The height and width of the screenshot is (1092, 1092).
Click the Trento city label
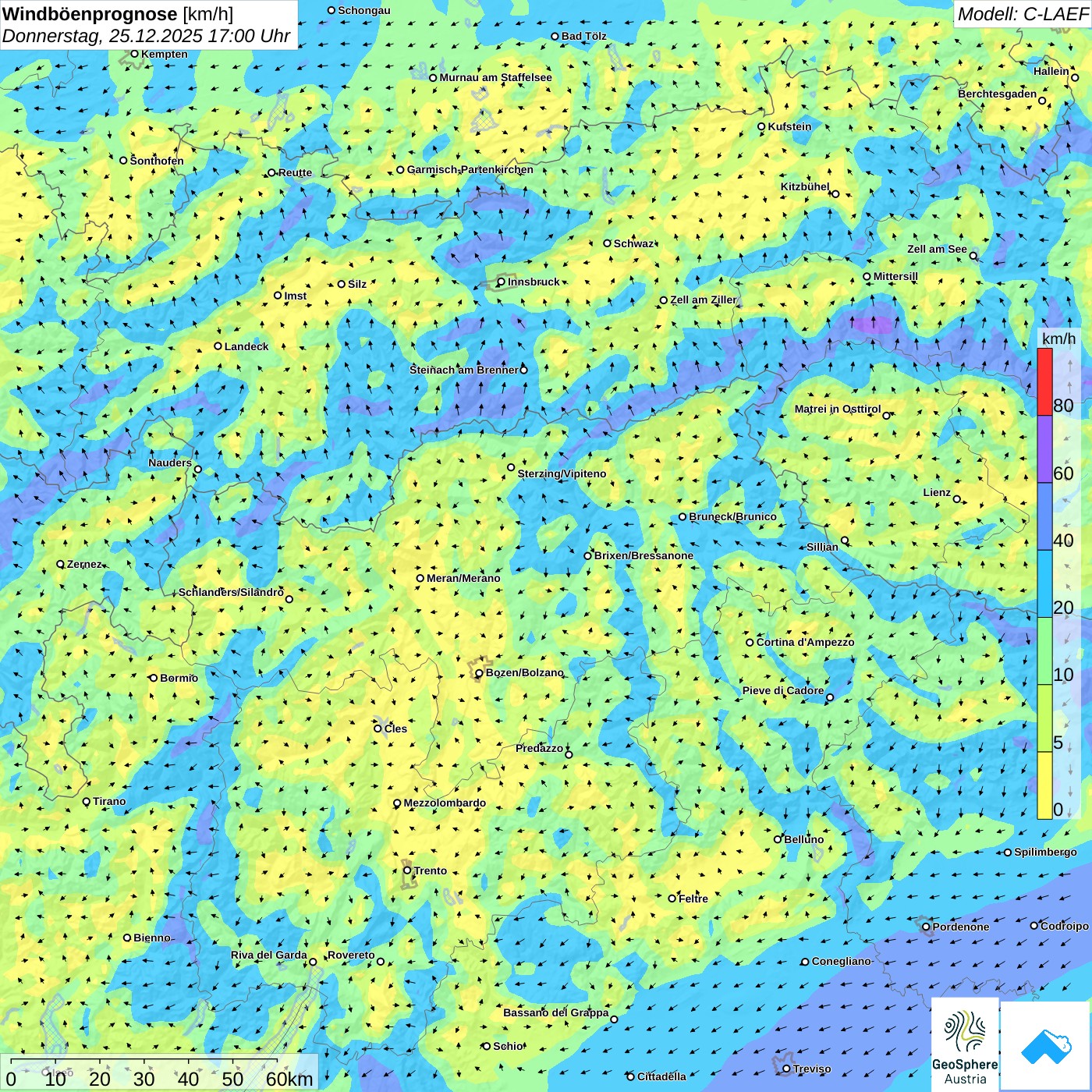coord(431,870)
